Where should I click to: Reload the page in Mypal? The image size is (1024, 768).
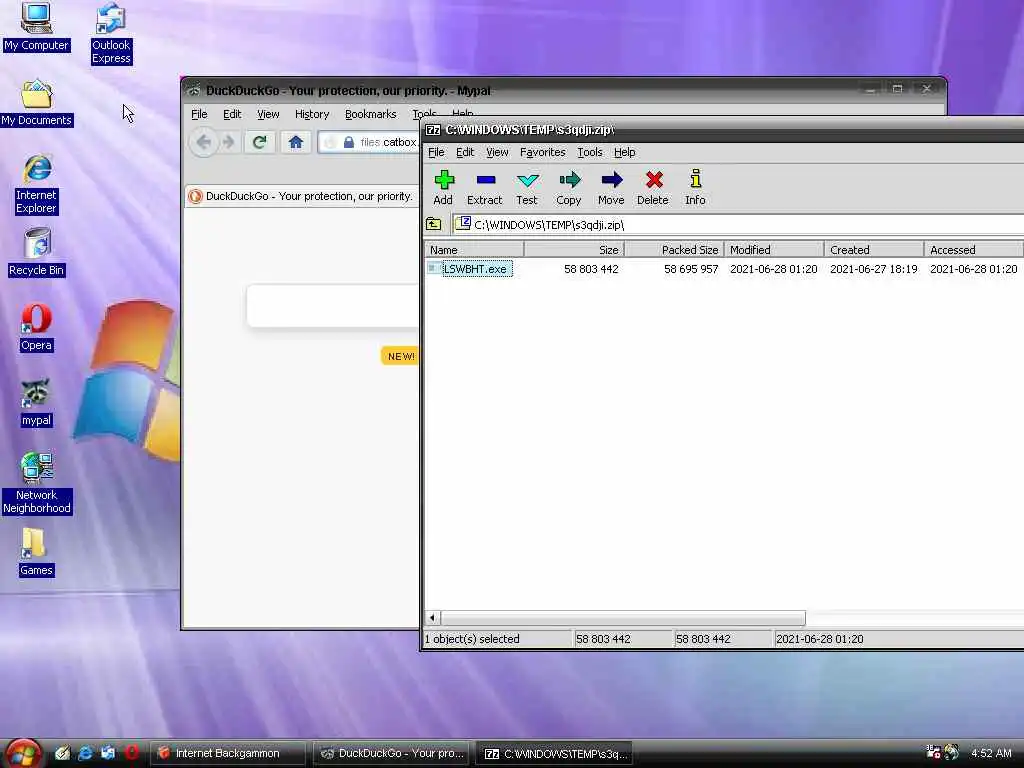(x=259, y=142)
